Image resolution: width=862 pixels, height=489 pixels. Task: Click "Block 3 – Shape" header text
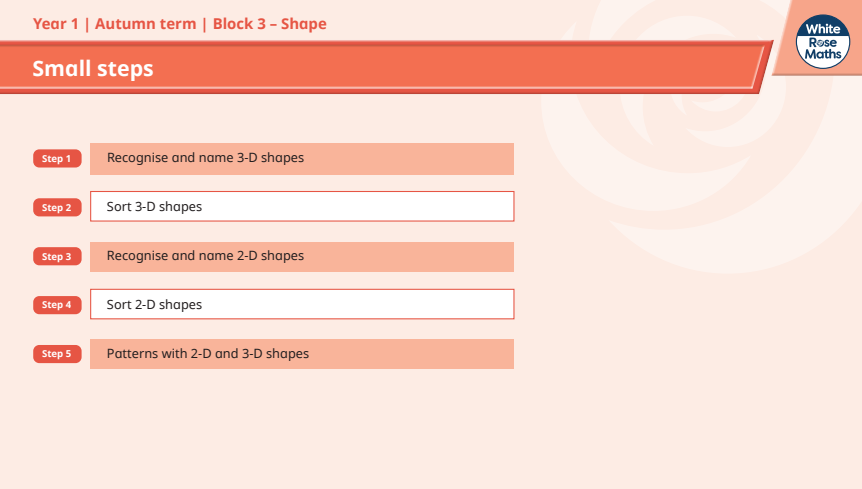(269, 23)
